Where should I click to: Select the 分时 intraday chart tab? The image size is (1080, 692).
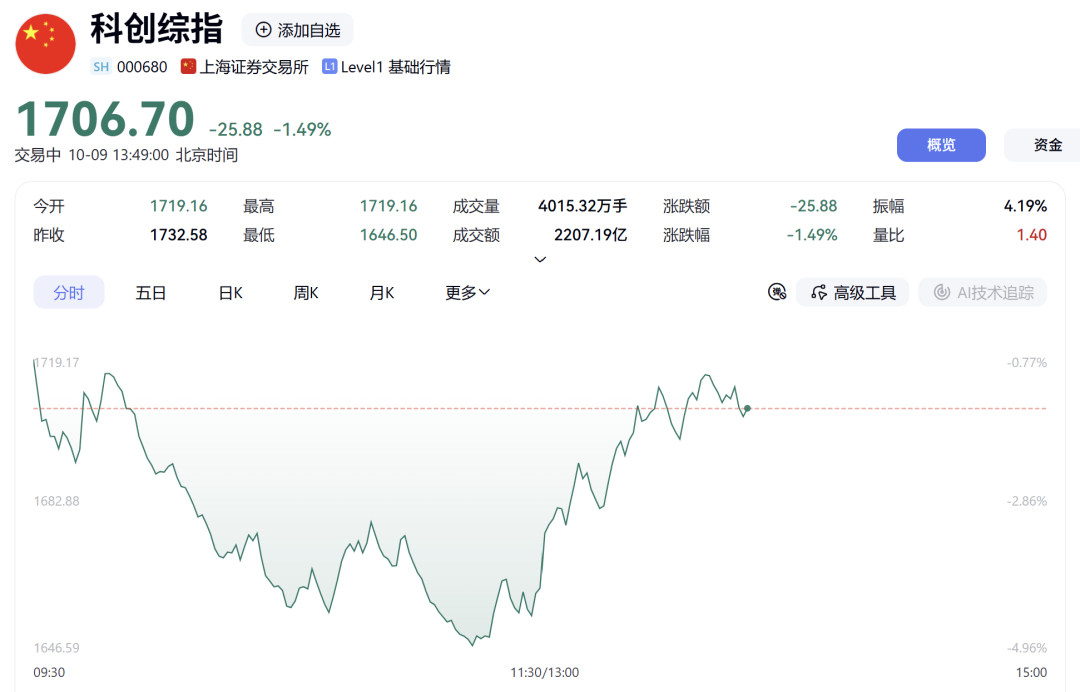click(69, 293)
